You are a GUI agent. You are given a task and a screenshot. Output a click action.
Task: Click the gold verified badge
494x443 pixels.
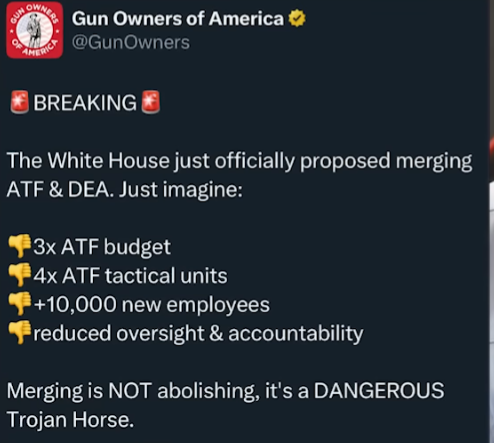click(297, 18)
